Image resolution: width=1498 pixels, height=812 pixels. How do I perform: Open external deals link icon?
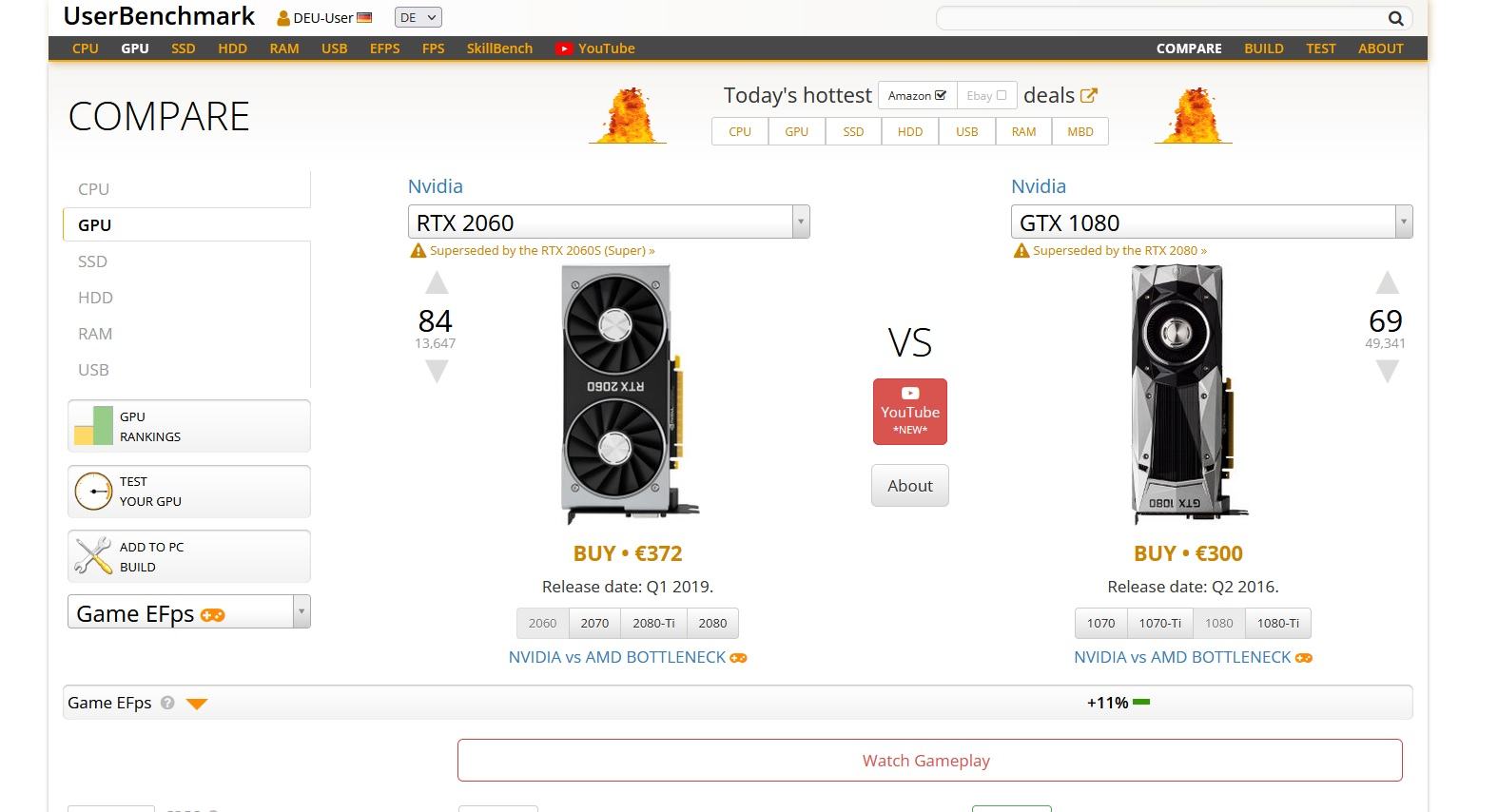(1089, 95)
